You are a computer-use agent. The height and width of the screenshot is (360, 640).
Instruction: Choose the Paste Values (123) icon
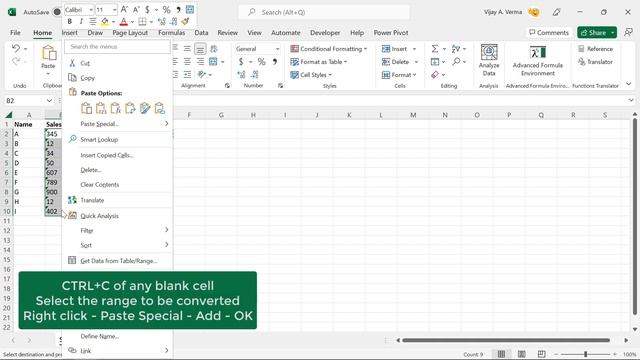click(101, 108)
